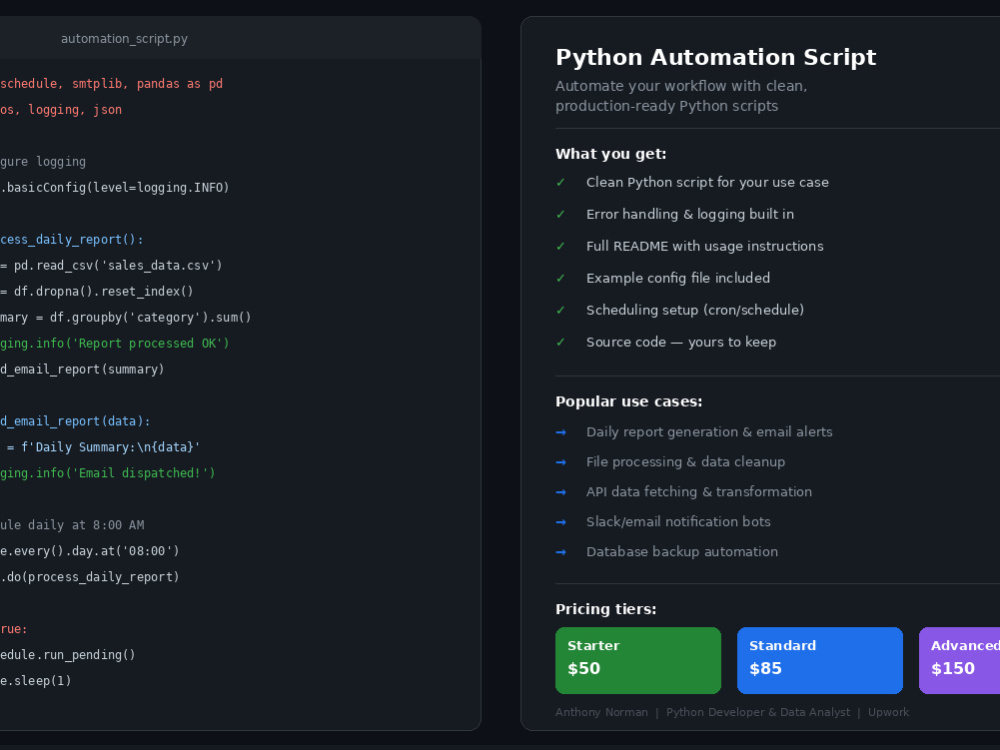Click log line 'Report processed OK'
The image size is (1000, 750).
click(x=115, y=343)
